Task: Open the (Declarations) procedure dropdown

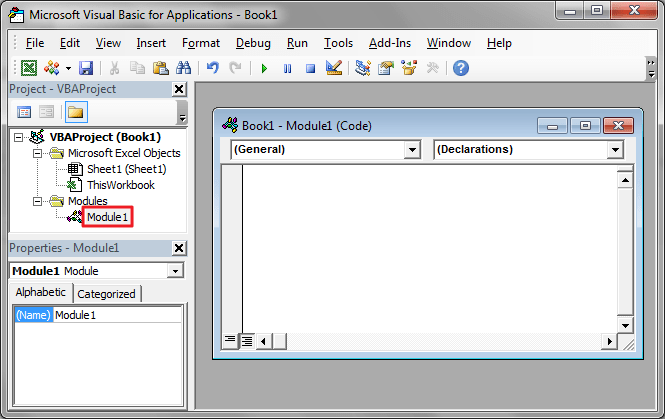Action: [615, 150]
